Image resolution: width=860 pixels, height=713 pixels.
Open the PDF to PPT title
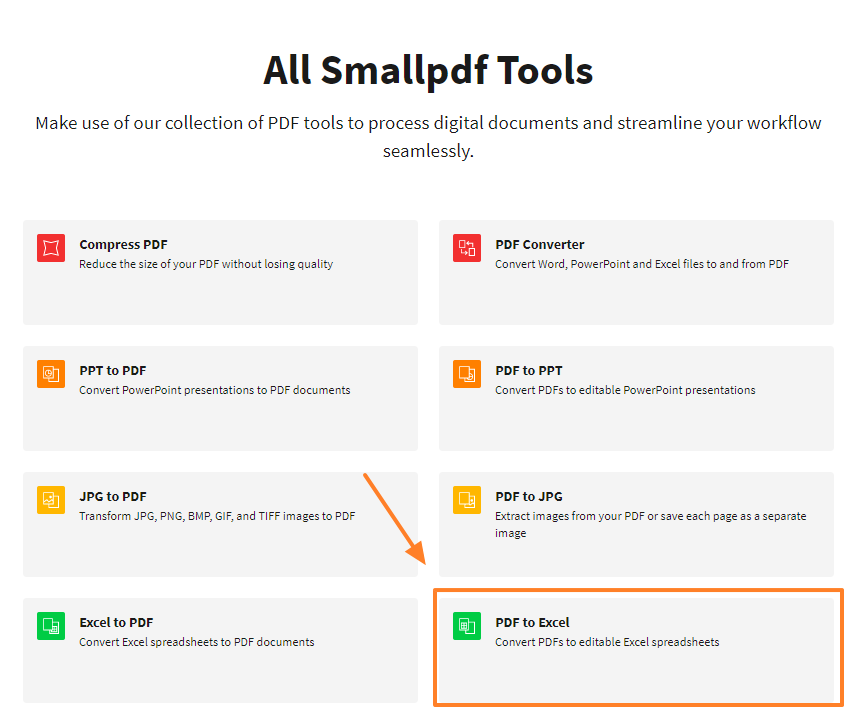pyautogui.click(x=529, y=371)
